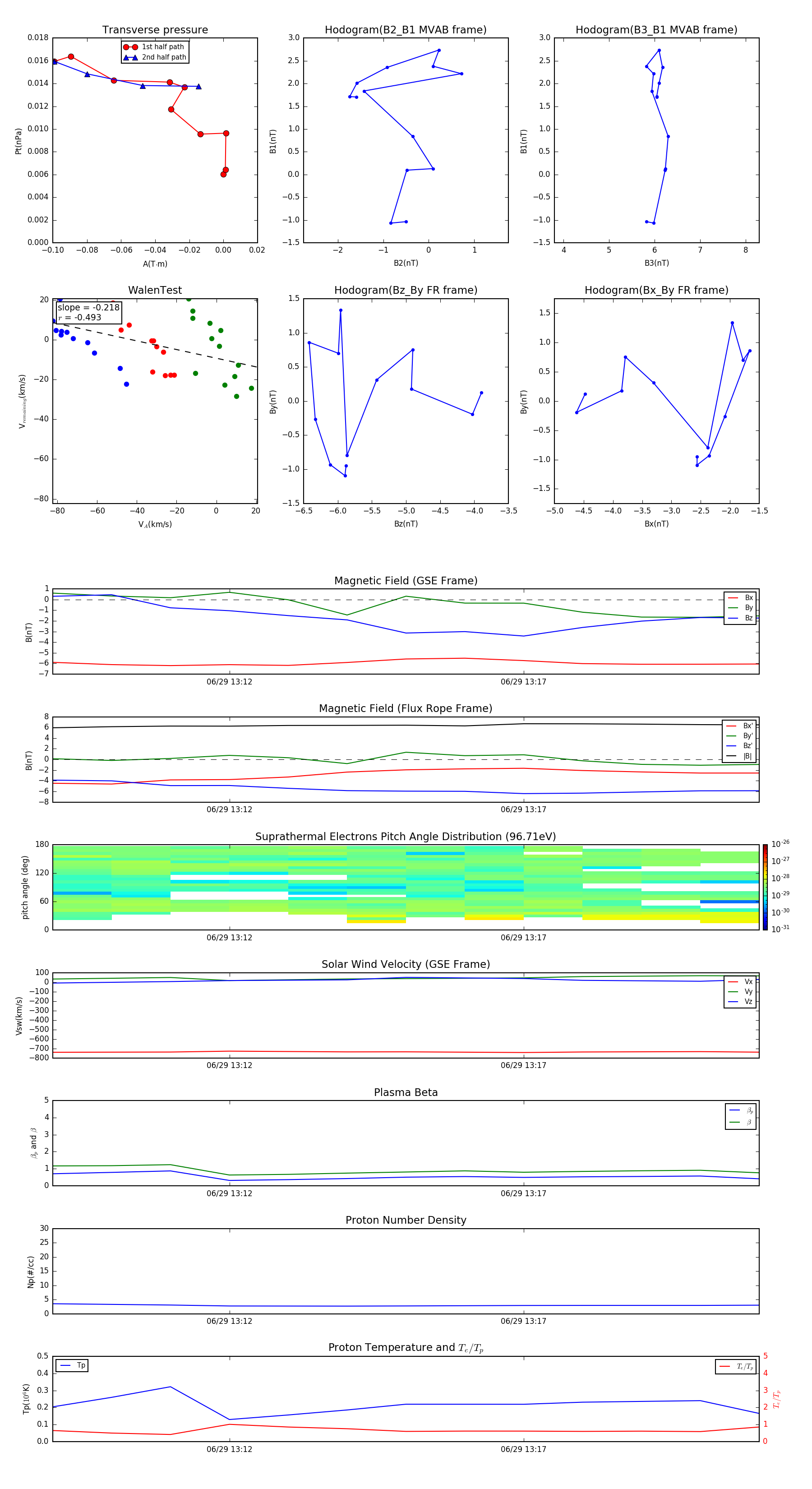The width and height of the screenshot is (812, 1489).
Task: Click Bx' legend entry in Flux Rope plot
Action: pos(739,726)
